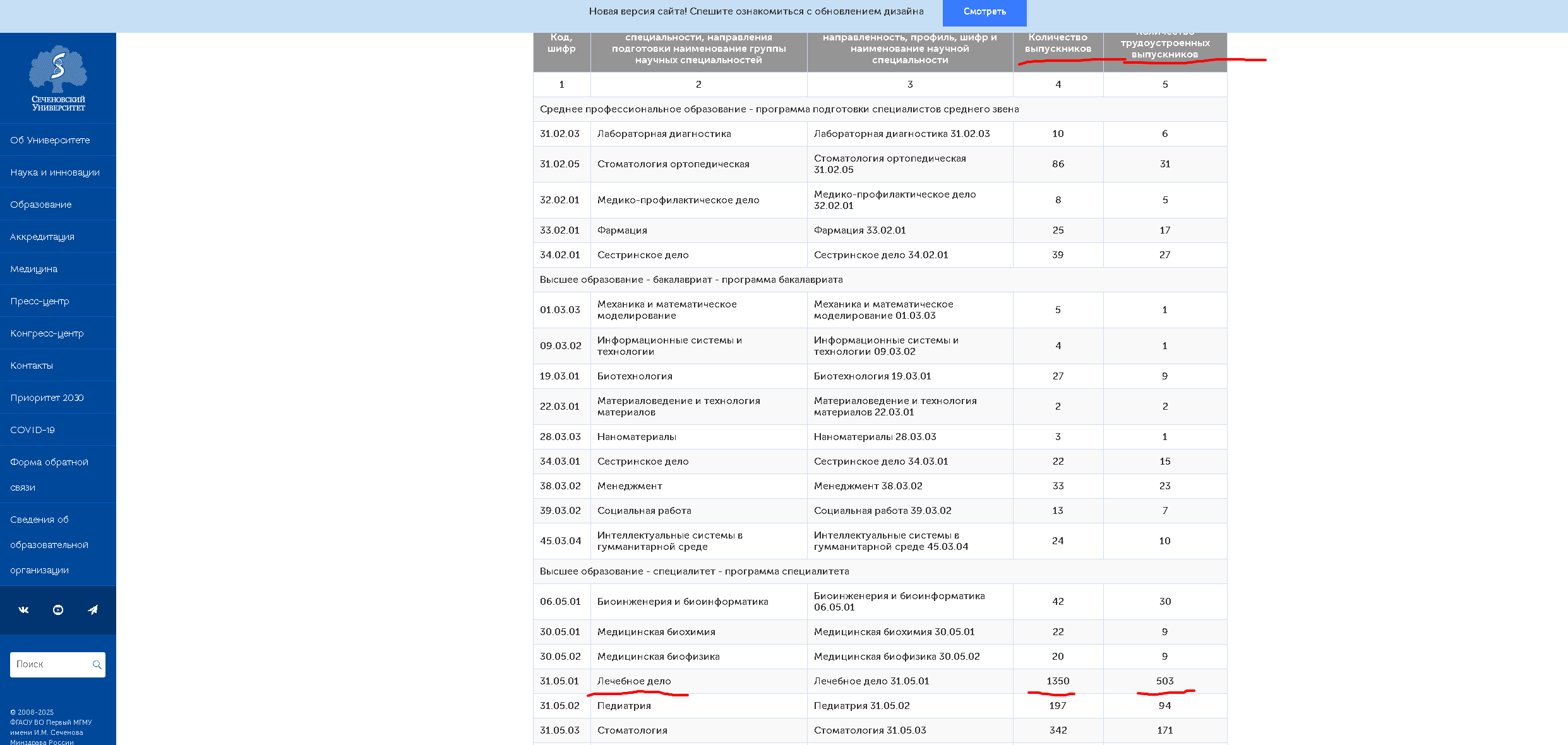
Task: Open the Наука и инновации menu item
Action: [55, 172]
